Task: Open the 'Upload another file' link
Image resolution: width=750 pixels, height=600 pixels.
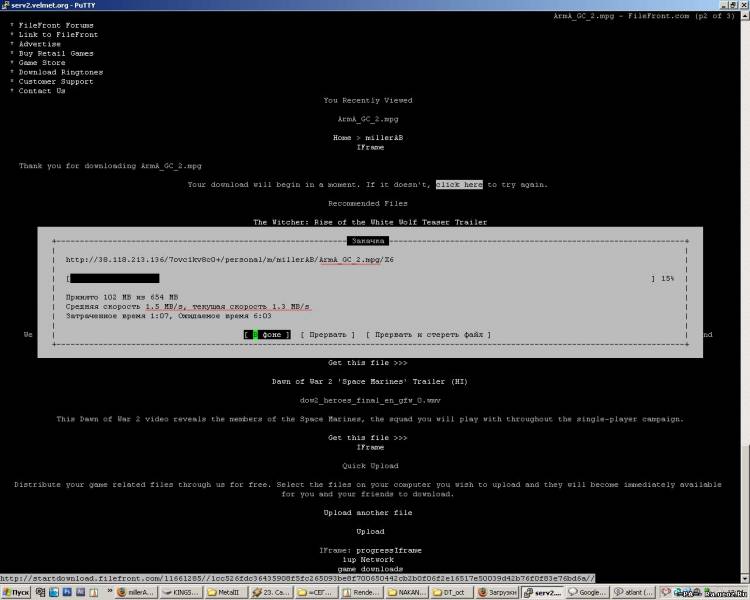Action: [368, 513]
